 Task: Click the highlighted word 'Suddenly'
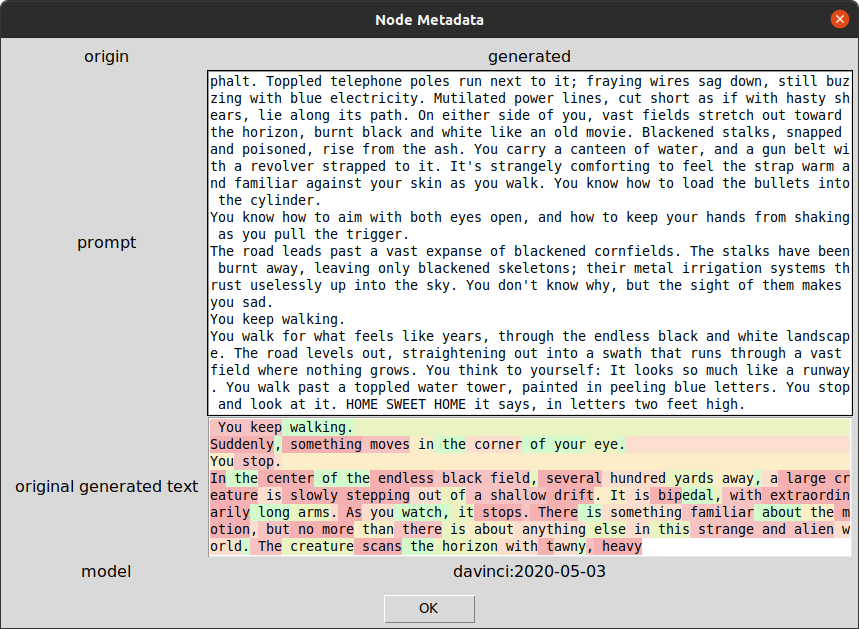(x=242, y=444)
